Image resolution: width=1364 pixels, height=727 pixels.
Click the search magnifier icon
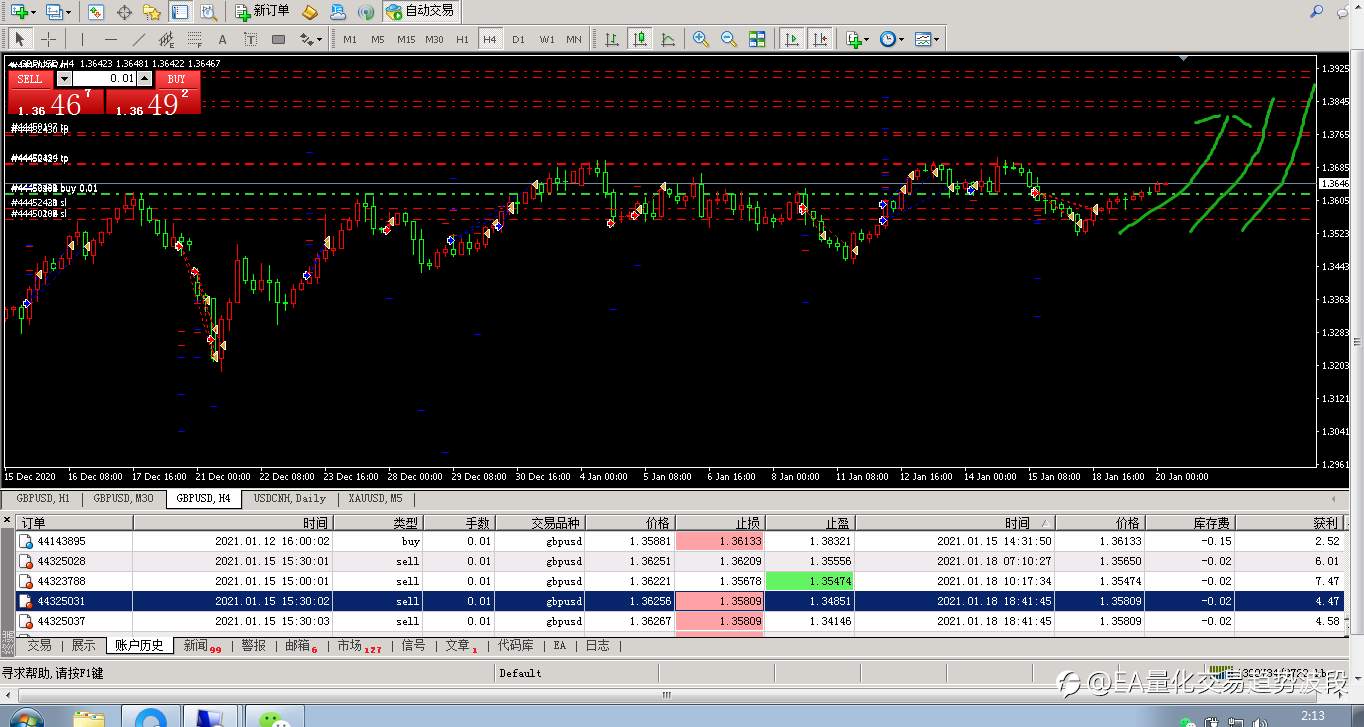1316,12
